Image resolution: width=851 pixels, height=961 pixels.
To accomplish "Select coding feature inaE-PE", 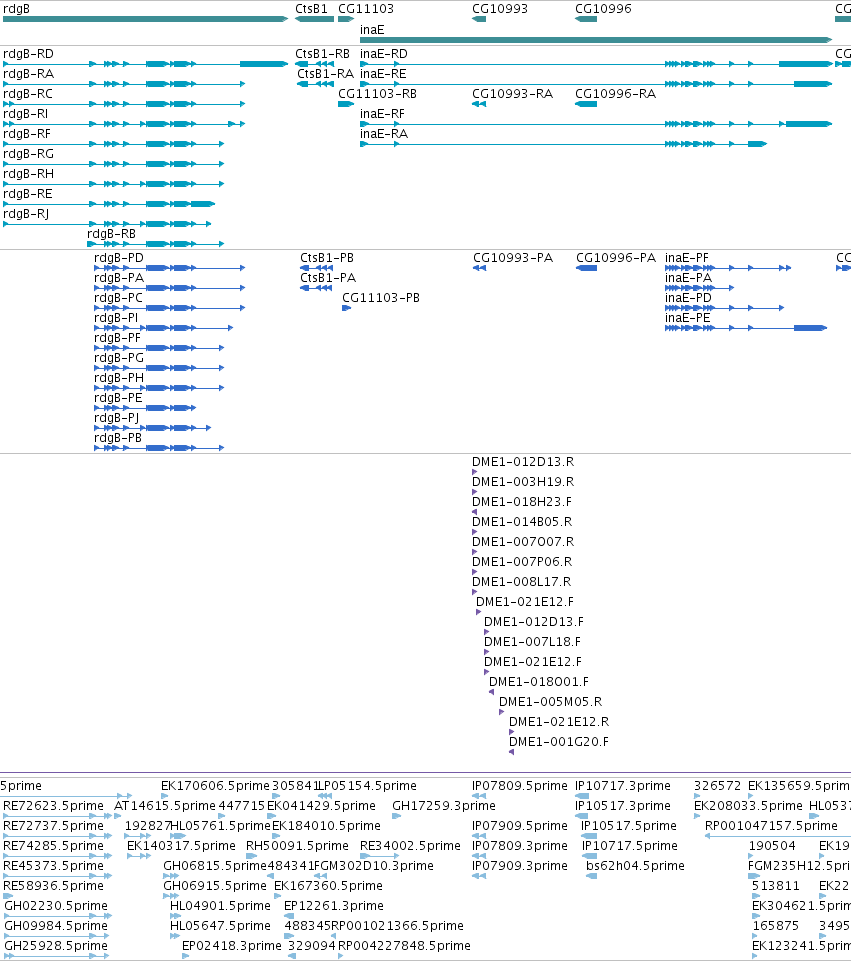I will tap(688, 318).
